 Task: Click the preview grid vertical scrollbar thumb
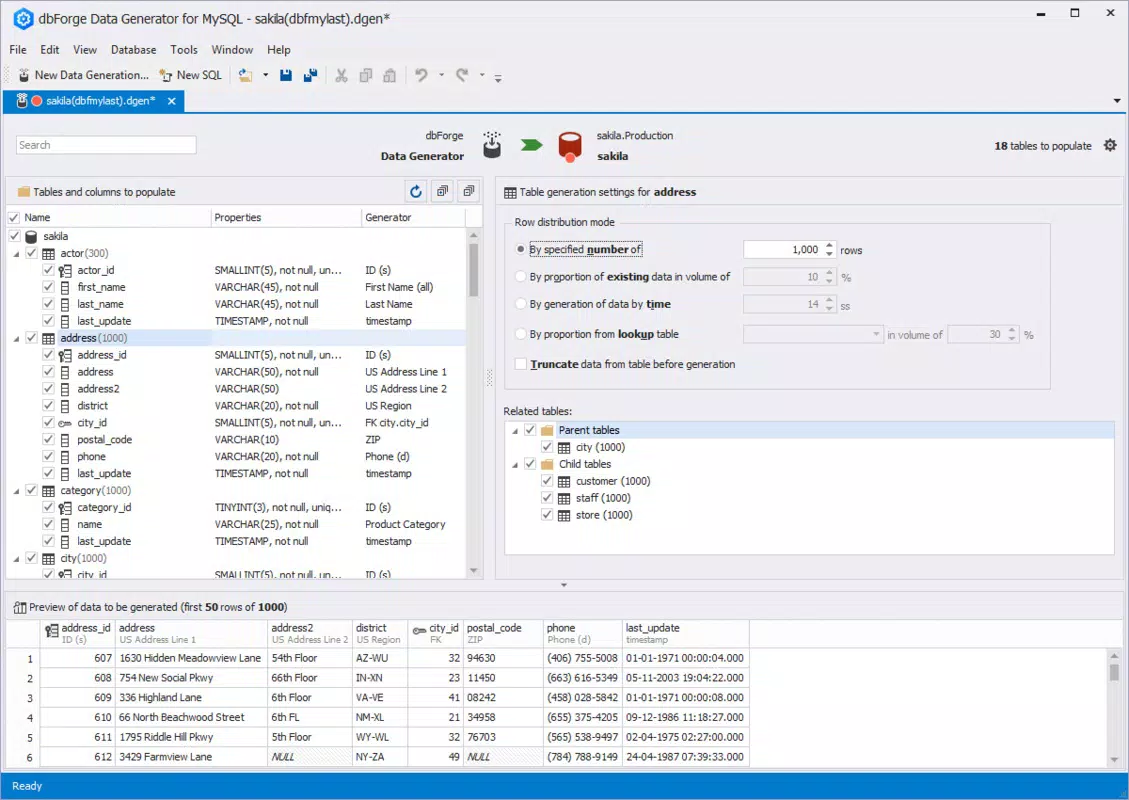(1114, 672)
